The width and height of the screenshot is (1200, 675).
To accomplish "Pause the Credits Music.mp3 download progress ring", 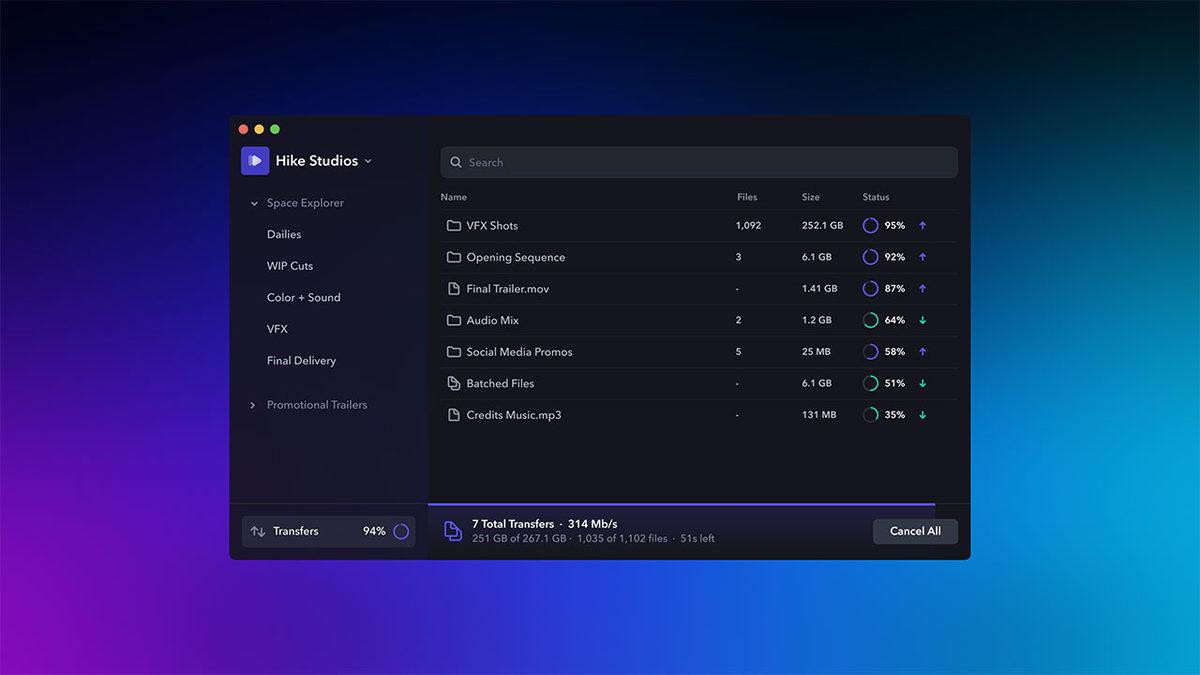I will pyautogui.click(x=870, y=414).
